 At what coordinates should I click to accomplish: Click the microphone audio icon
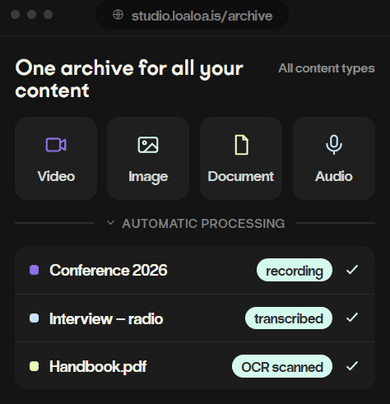334,145
